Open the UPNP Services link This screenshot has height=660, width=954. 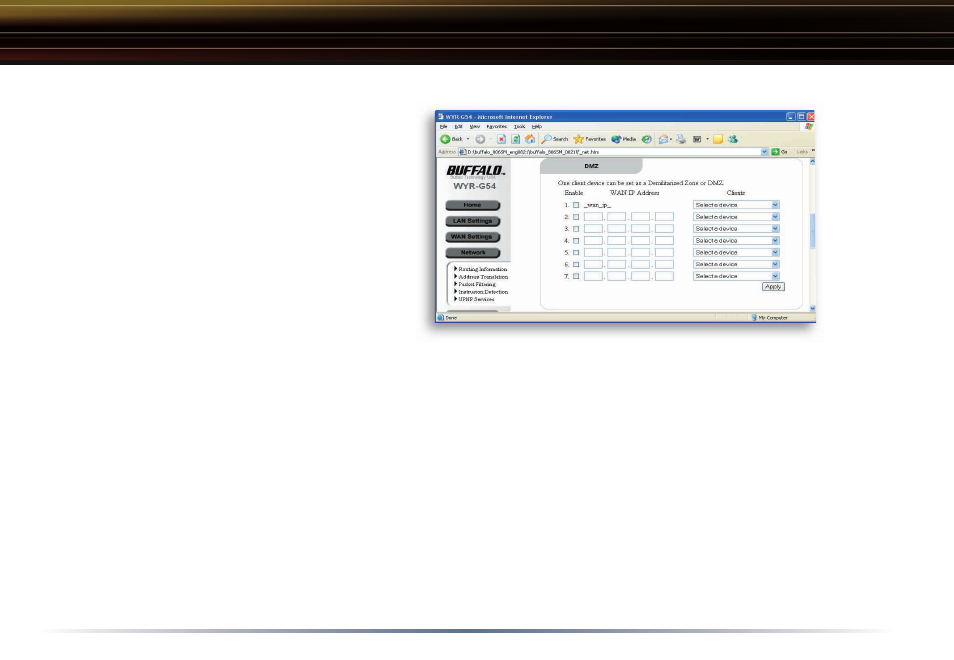(476, 299)
